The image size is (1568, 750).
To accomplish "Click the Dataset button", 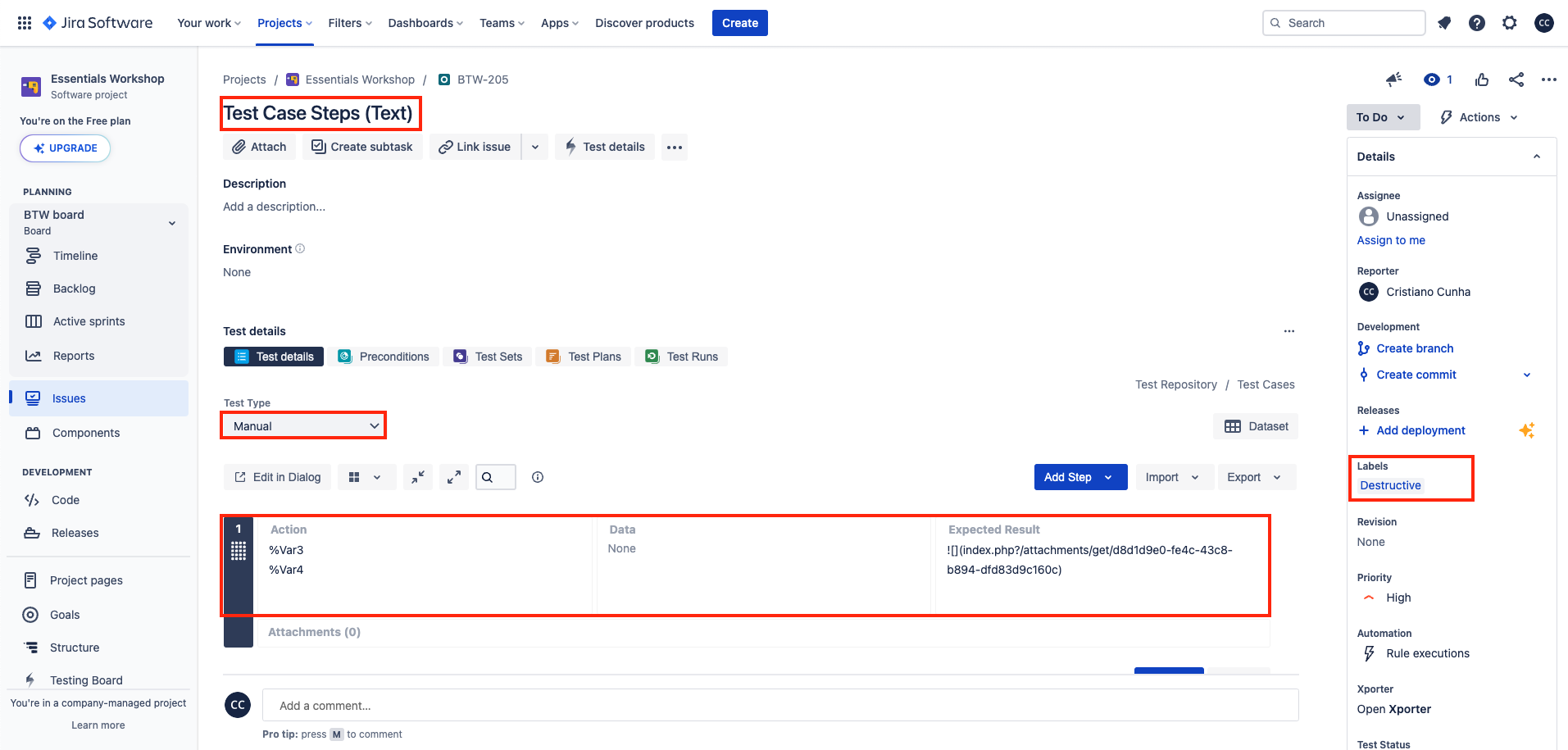I will click(x=1256, y=426).
